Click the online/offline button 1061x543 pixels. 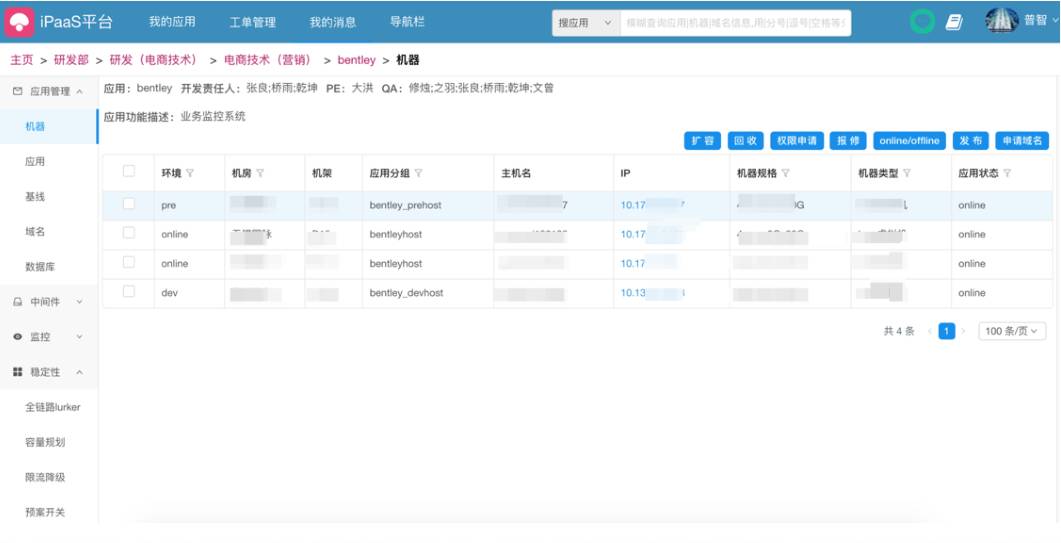coord(909,141)
